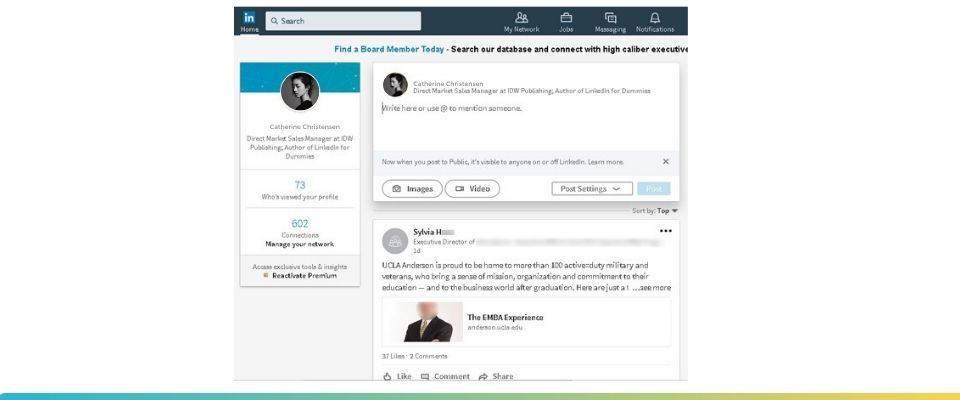The image size is (960, 400).
Task: Open the LinkedIn Home logo
Action: 249,18
